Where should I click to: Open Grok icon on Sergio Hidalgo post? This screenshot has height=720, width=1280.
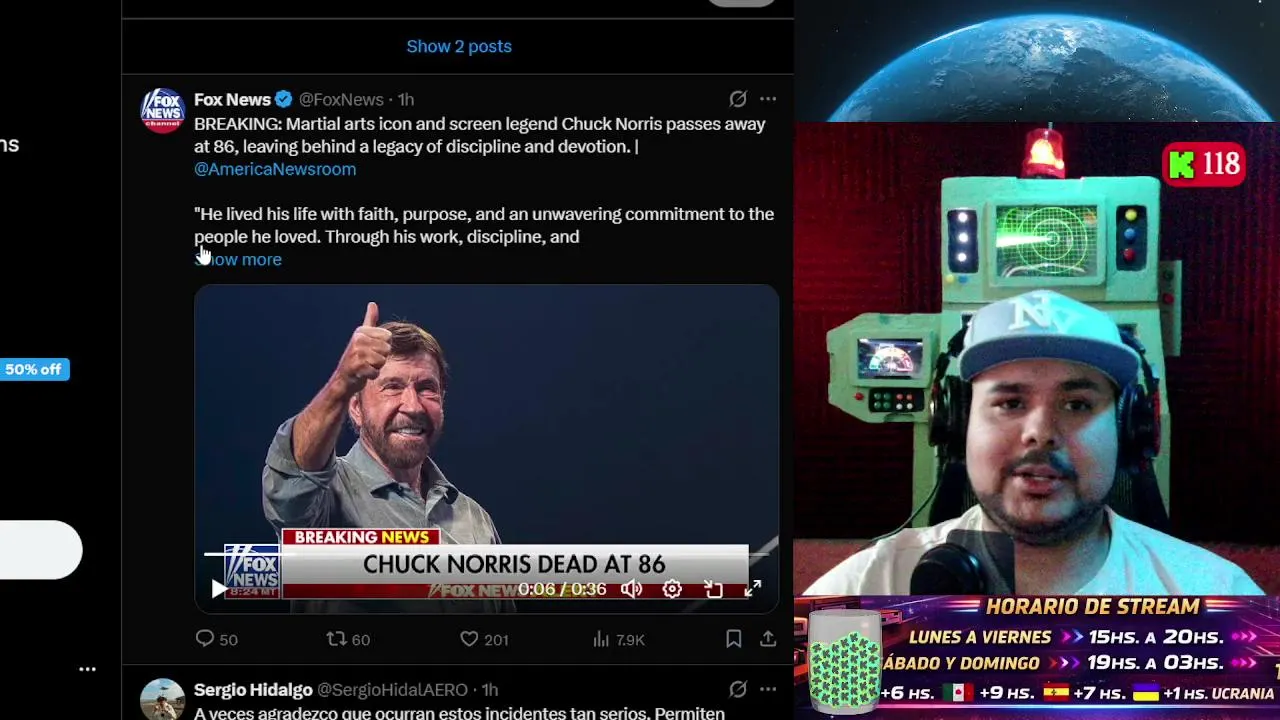[x=737, y=689]
